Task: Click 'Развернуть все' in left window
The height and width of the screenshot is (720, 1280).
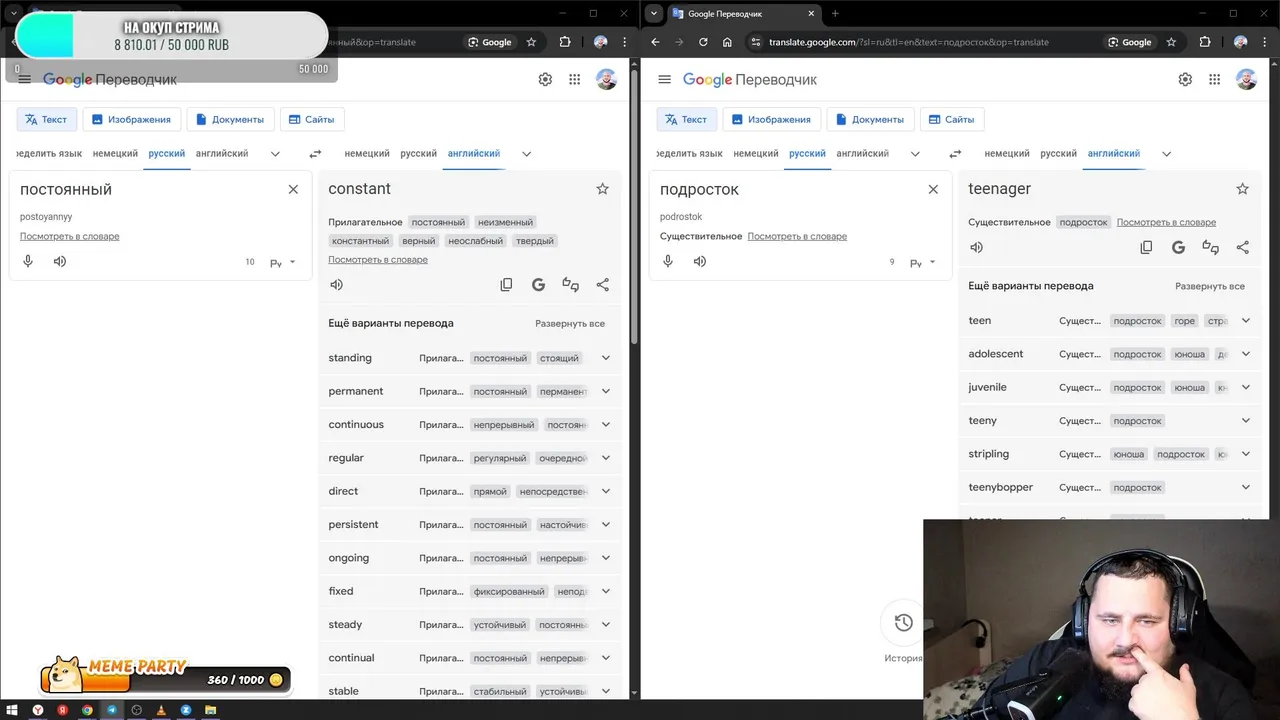Action: pyautogui.click(x=570, y=324)
